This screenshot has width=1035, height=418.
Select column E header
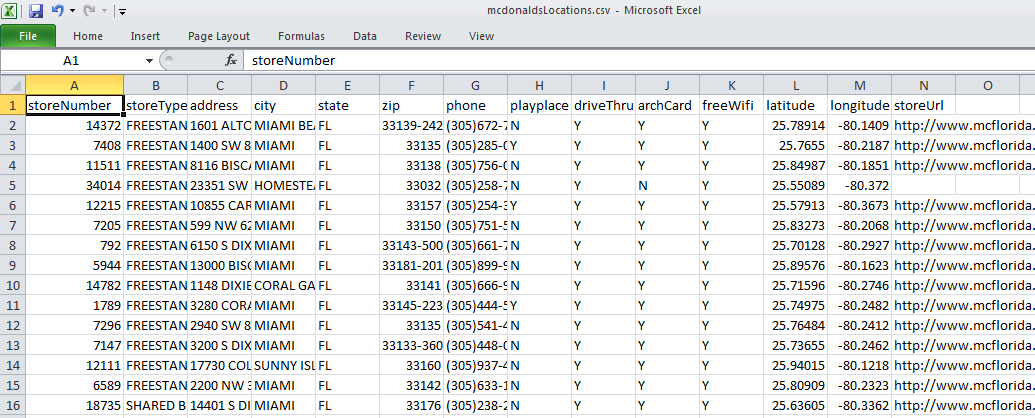[x=348, y=85]
